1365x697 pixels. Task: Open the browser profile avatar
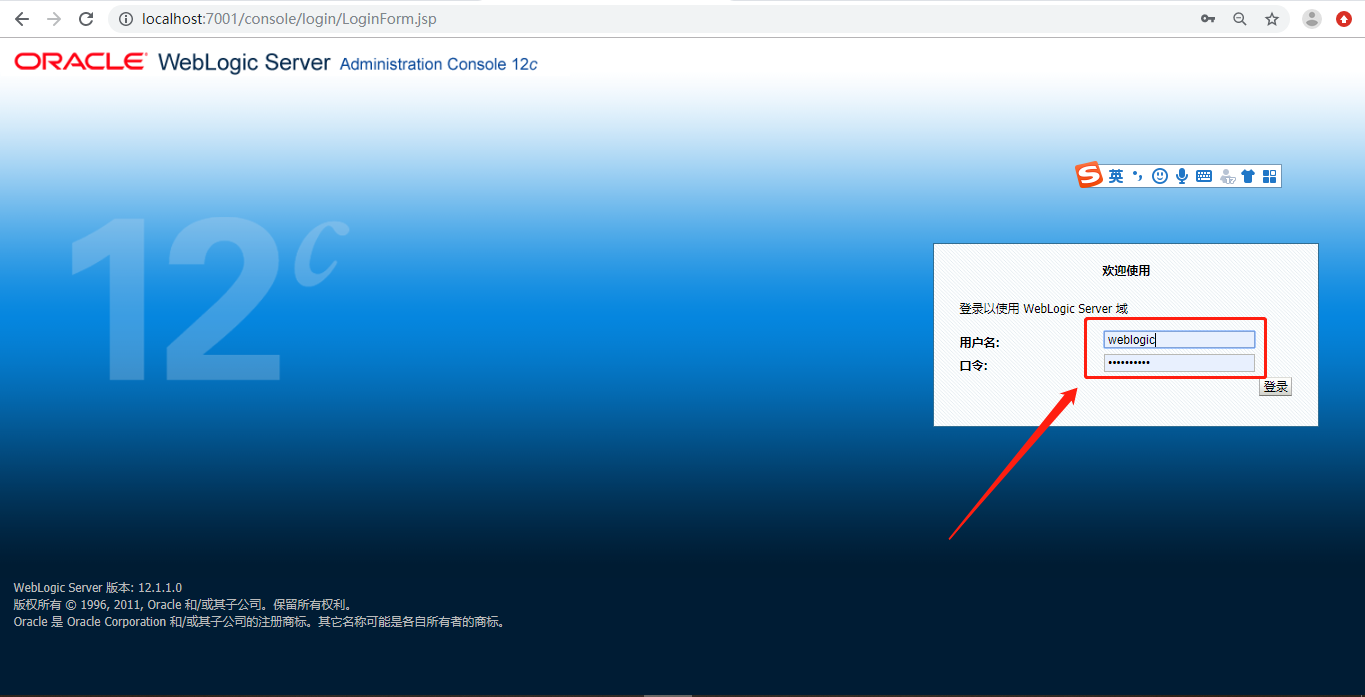pyautogui.click(x=1312, y=19)
